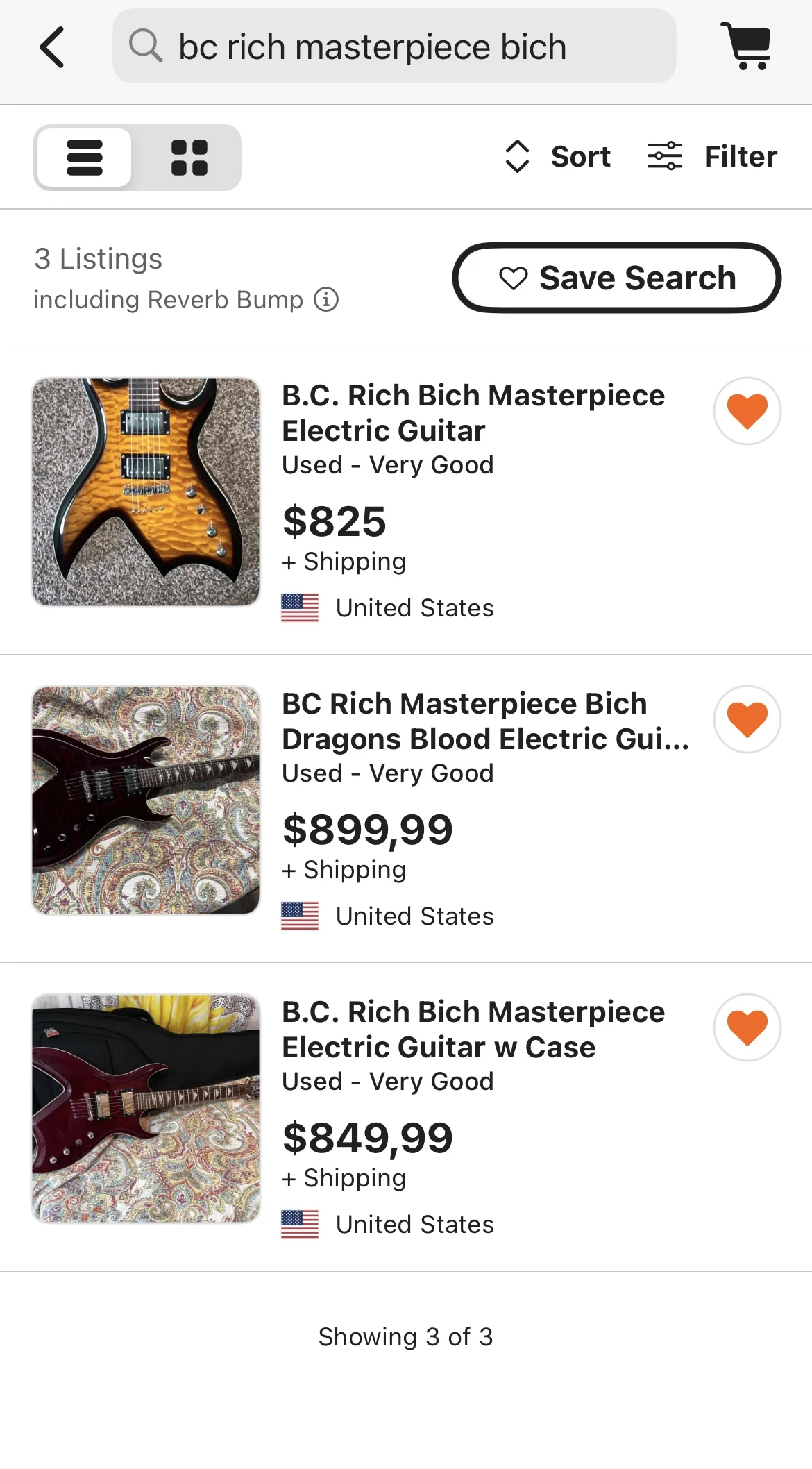Viewport: 812px width, 1469px height.
Task: Click the Save Search button
Action: coord(616,278)
